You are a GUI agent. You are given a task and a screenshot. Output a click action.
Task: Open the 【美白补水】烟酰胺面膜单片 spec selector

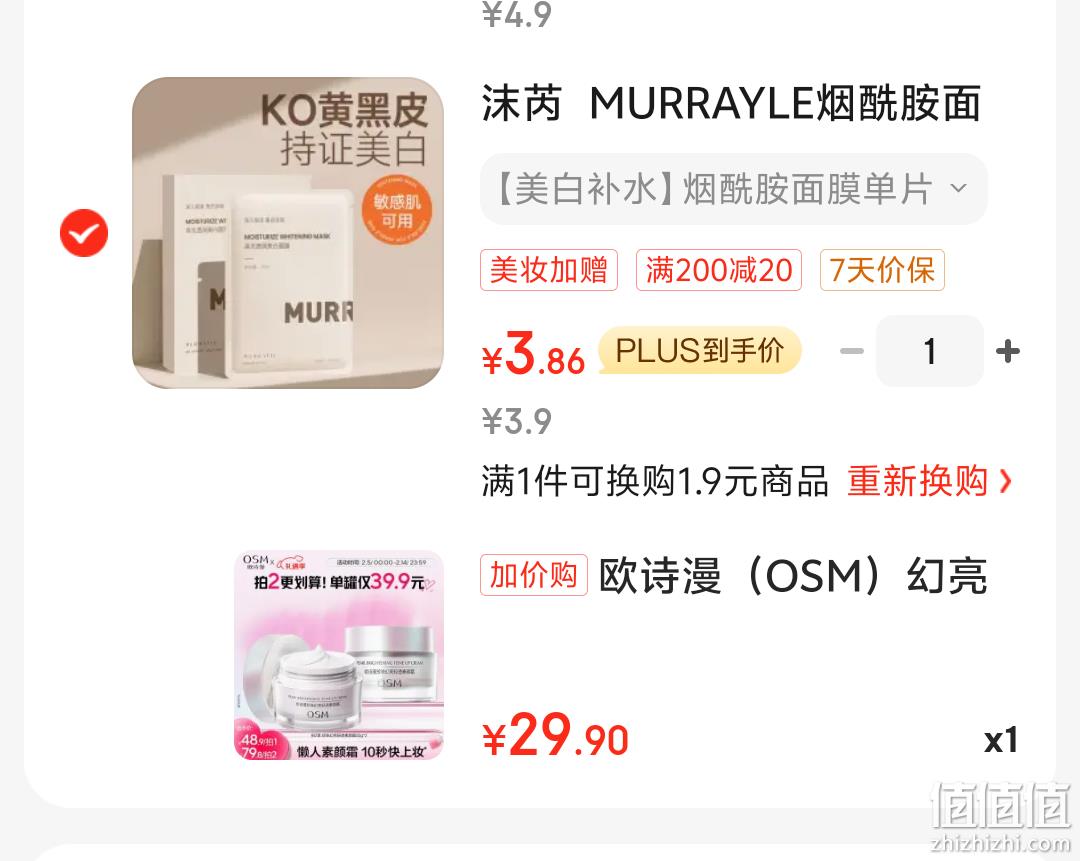coord(734,189)
